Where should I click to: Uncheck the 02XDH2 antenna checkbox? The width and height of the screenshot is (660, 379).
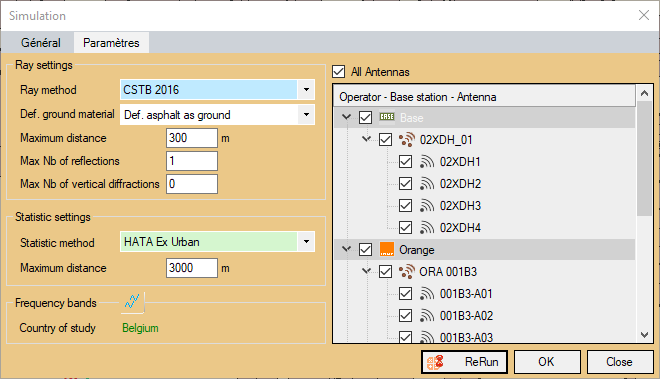pyautogui.click(x=405, y=183)
